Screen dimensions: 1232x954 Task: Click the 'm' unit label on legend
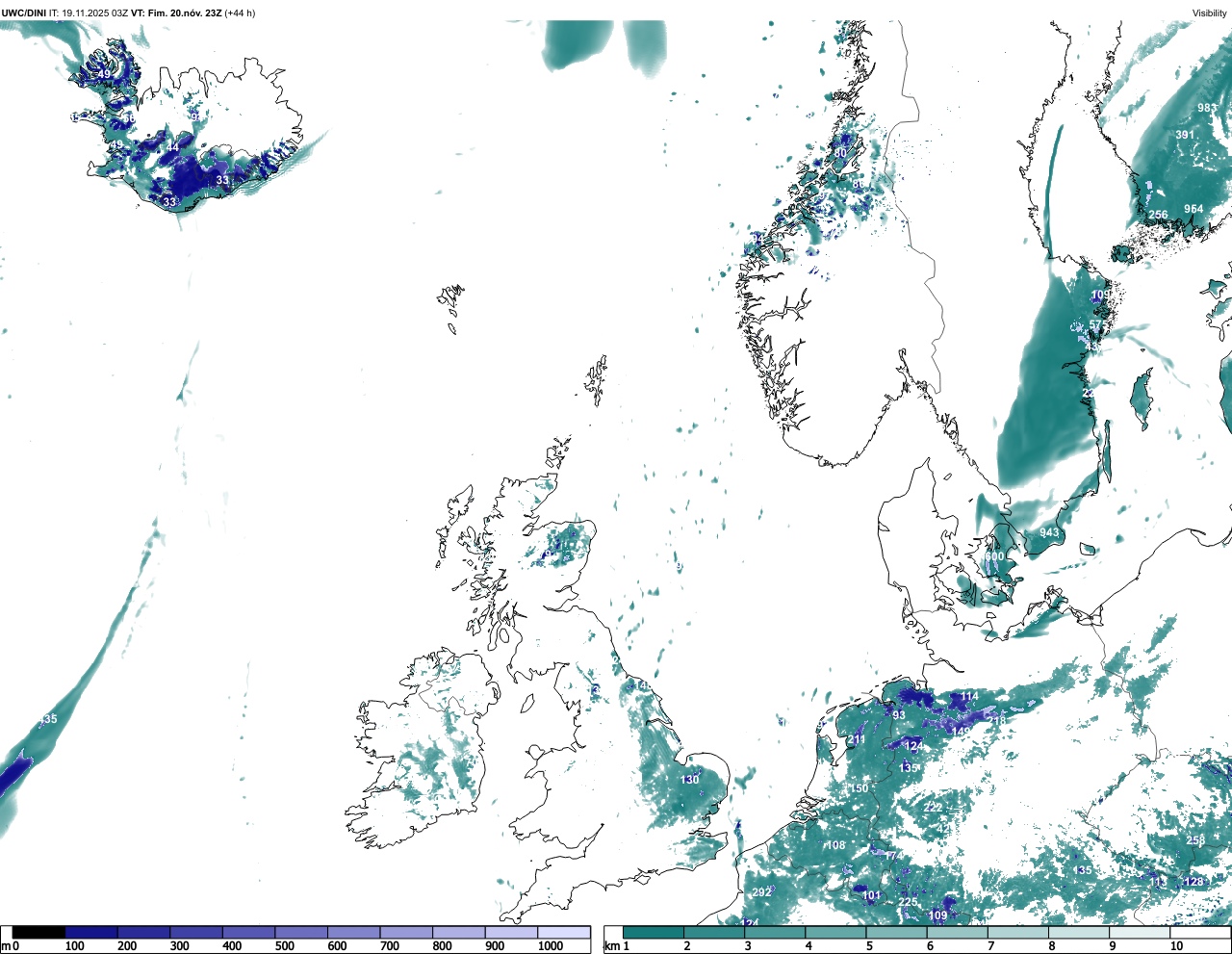(x=5, y=946)
